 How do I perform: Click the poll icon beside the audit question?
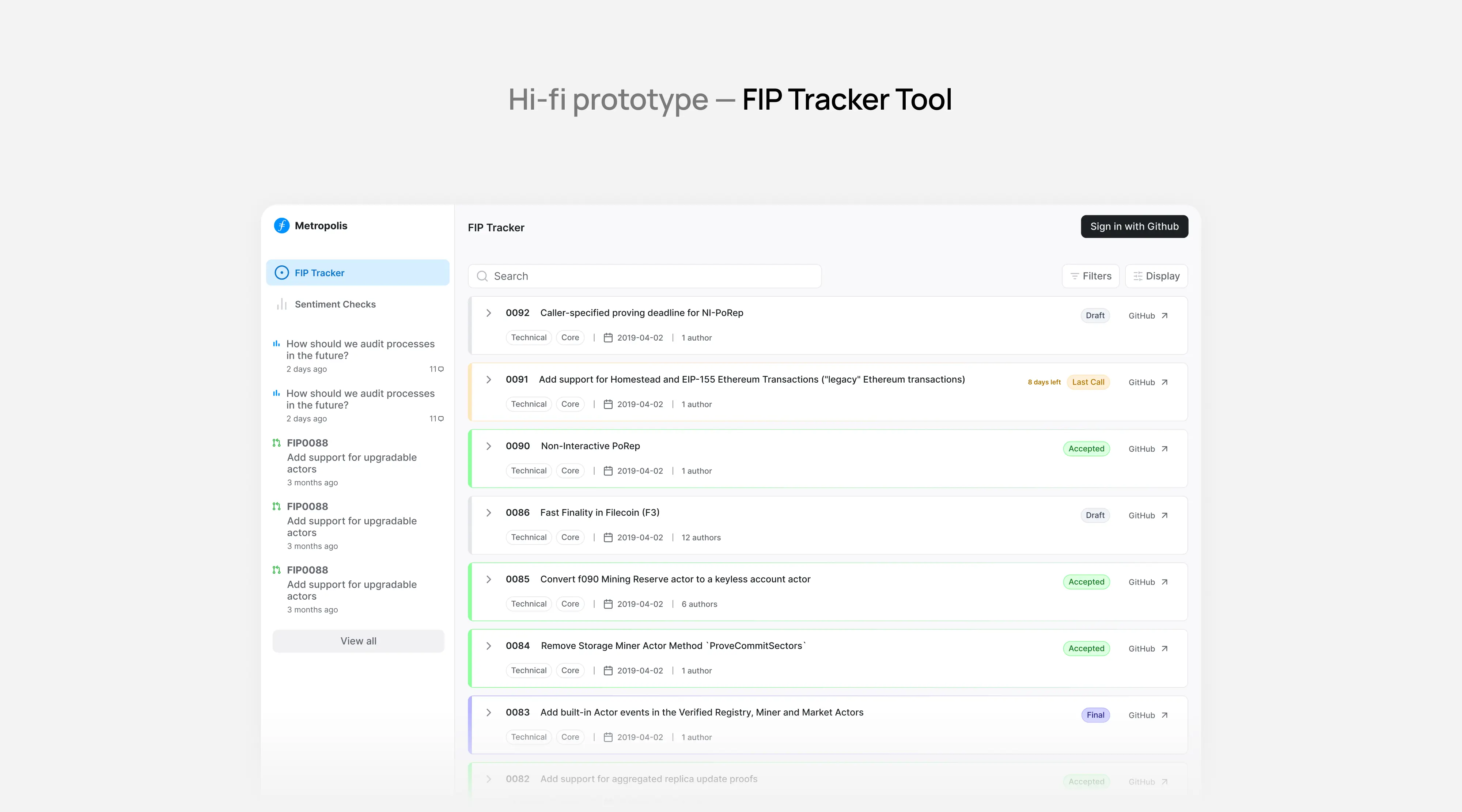pyautogui.click(x=276, y=343)
